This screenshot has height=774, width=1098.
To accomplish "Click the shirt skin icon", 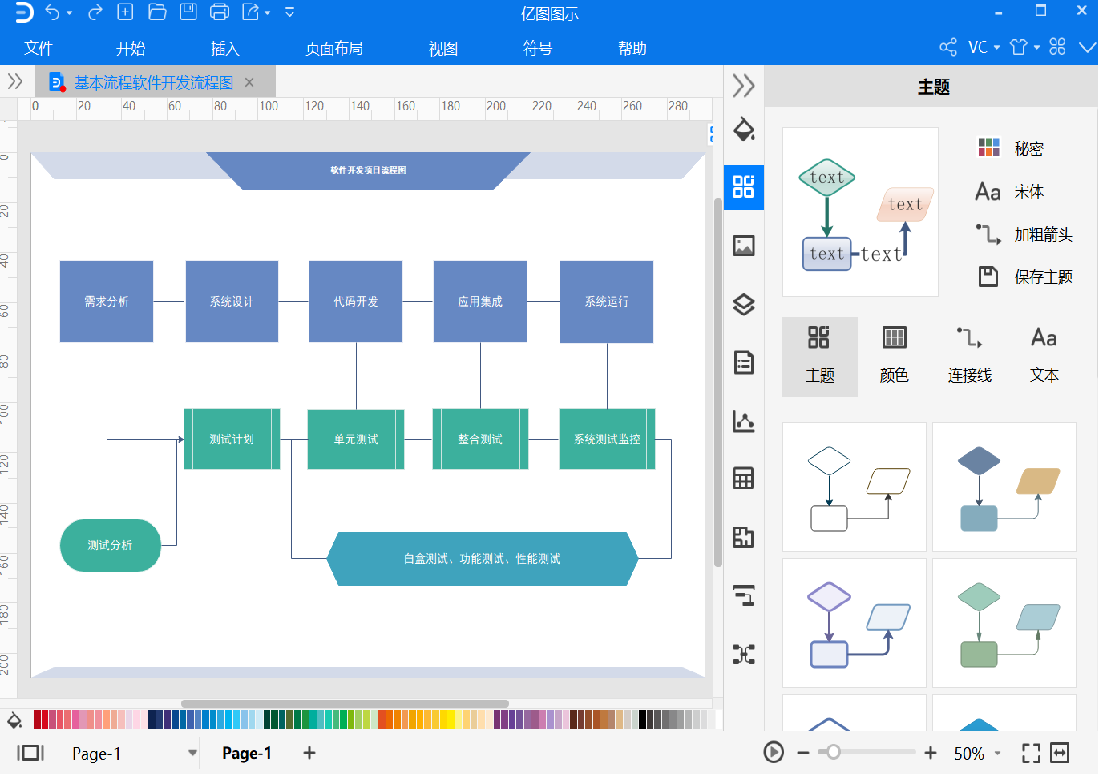I will pyautogui.click(x=1018, y=48).
